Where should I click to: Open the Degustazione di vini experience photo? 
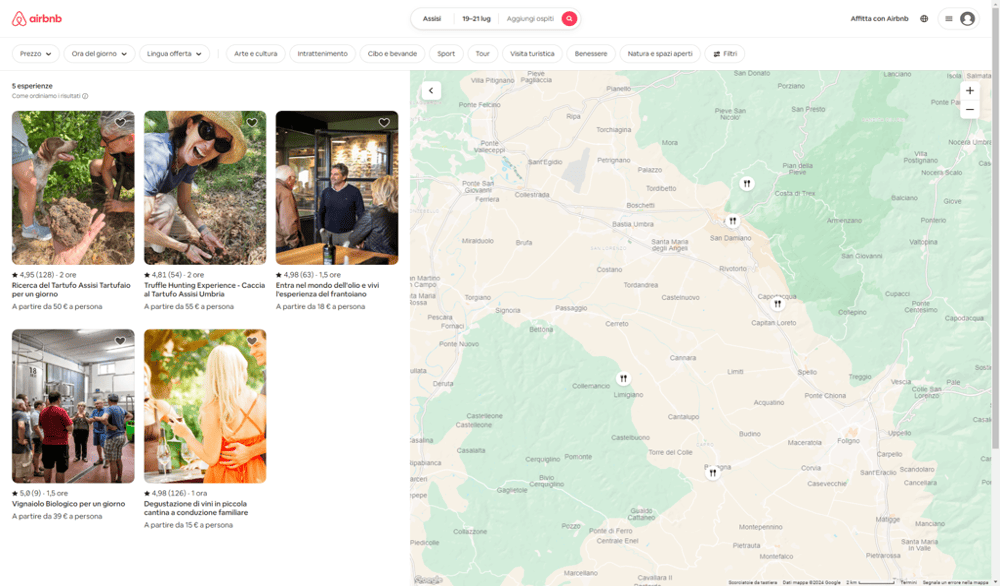(205, 406)
